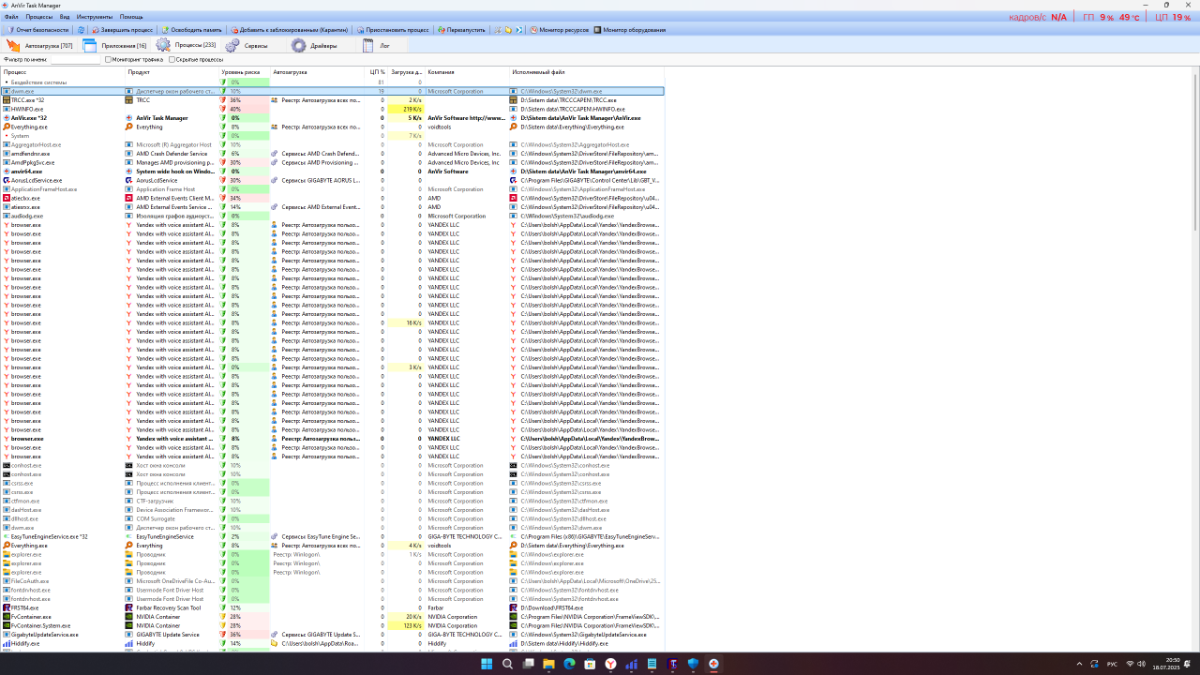This screenshot has height=675, width=1200.
Task: Select ApplicationFrameHost.exe process row
Action: [x=332, y=189]
